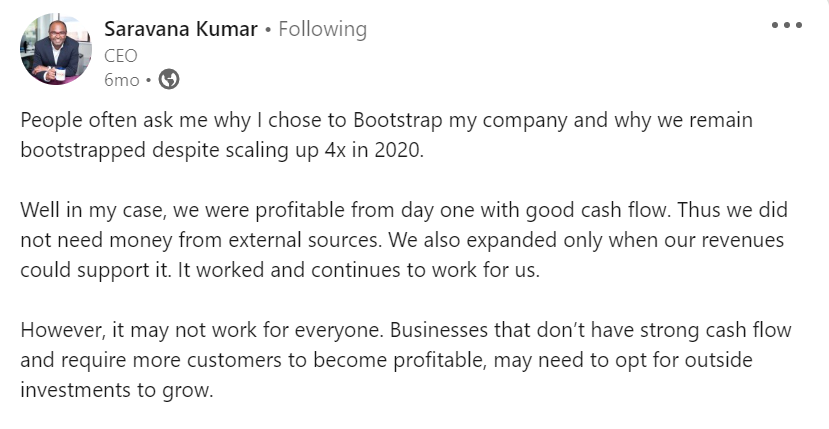
Task: Click the word "revenues" in the post
Action: pos(744,242)
